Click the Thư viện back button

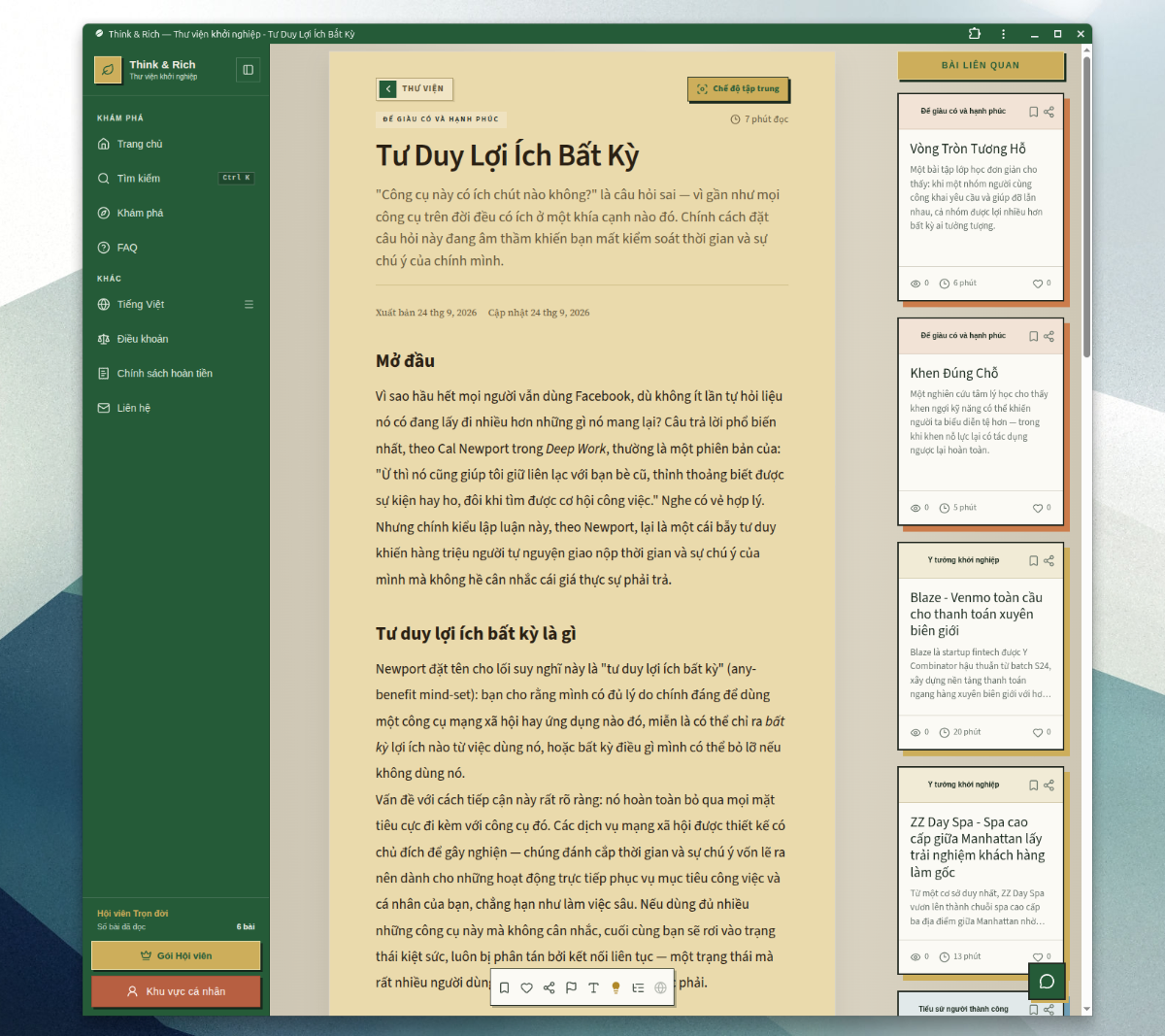tap(415, 88)
